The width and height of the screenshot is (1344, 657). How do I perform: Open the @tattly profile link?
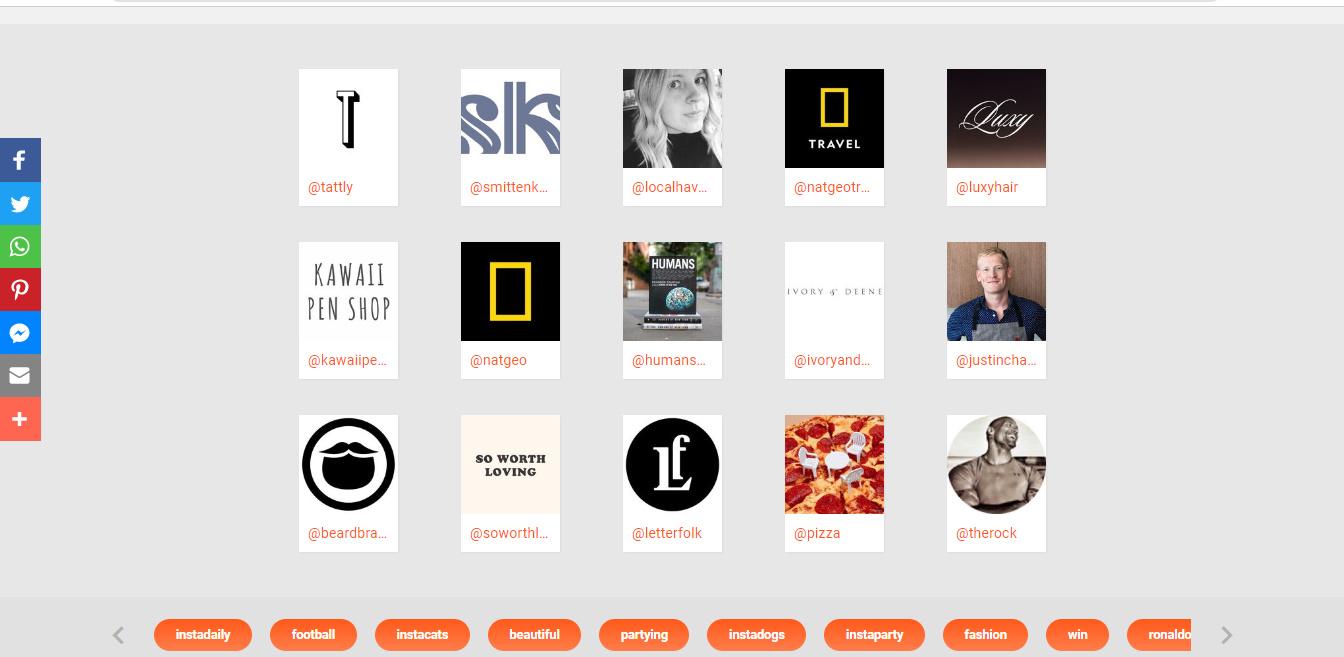pos(330,187)
